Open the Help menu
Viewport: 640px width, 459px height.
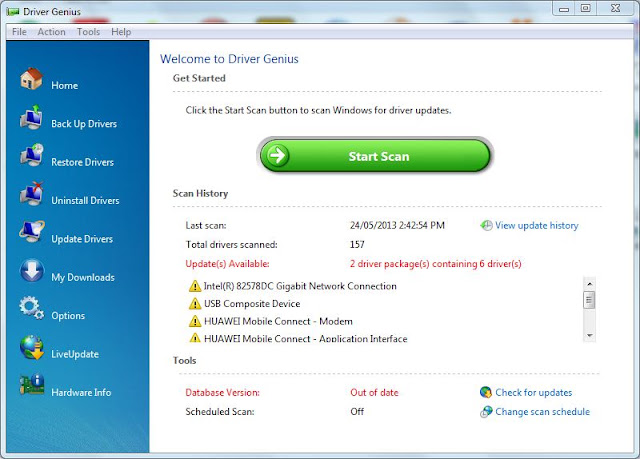[x=121, y=32]
